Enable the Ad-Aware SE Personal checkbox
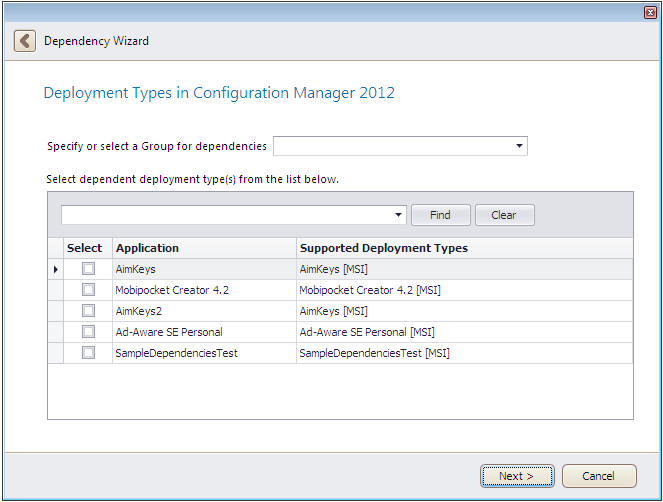The height and width of the screenshot is (502, 663). tap(88, 332)
